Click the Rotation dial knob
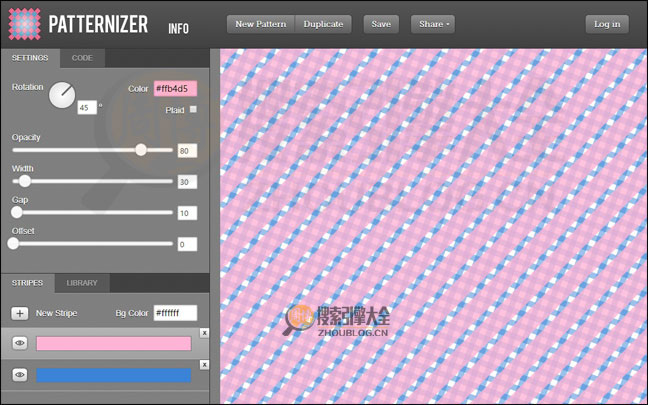Viewport: 648px width, 405px height. point(62,95)
